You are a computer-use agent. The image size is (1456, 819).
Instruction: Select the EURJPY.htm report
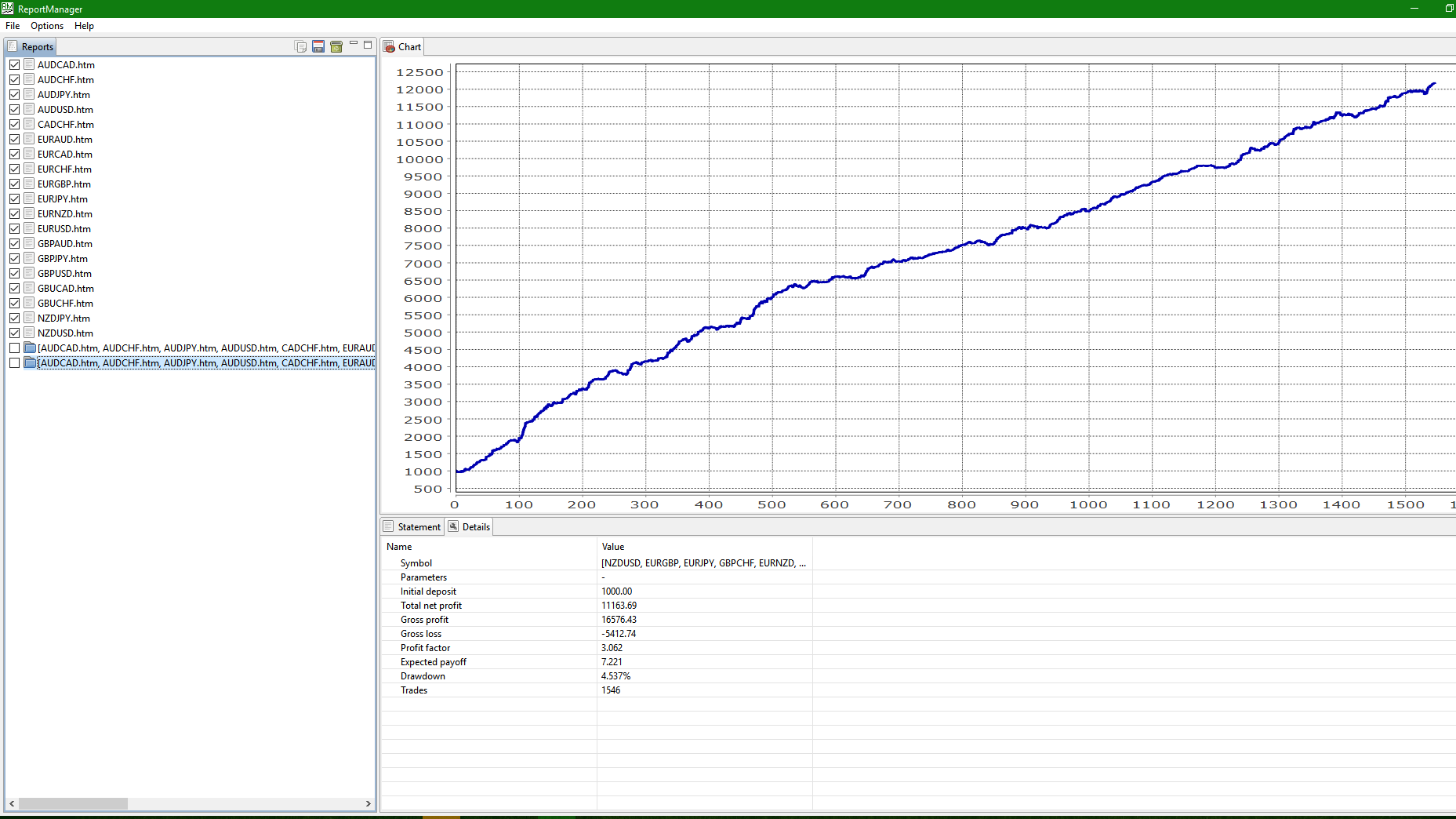(x=63, y=199)
